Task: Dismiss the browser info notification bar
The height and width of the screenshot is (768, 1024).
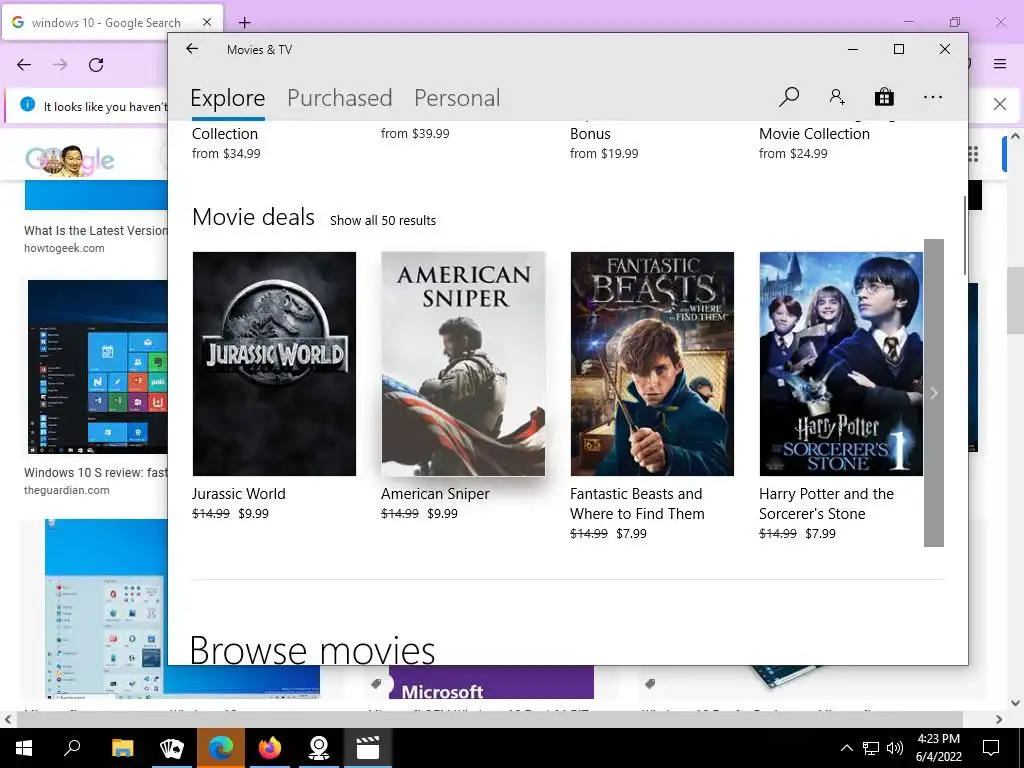Action: tap(1000, 104)
